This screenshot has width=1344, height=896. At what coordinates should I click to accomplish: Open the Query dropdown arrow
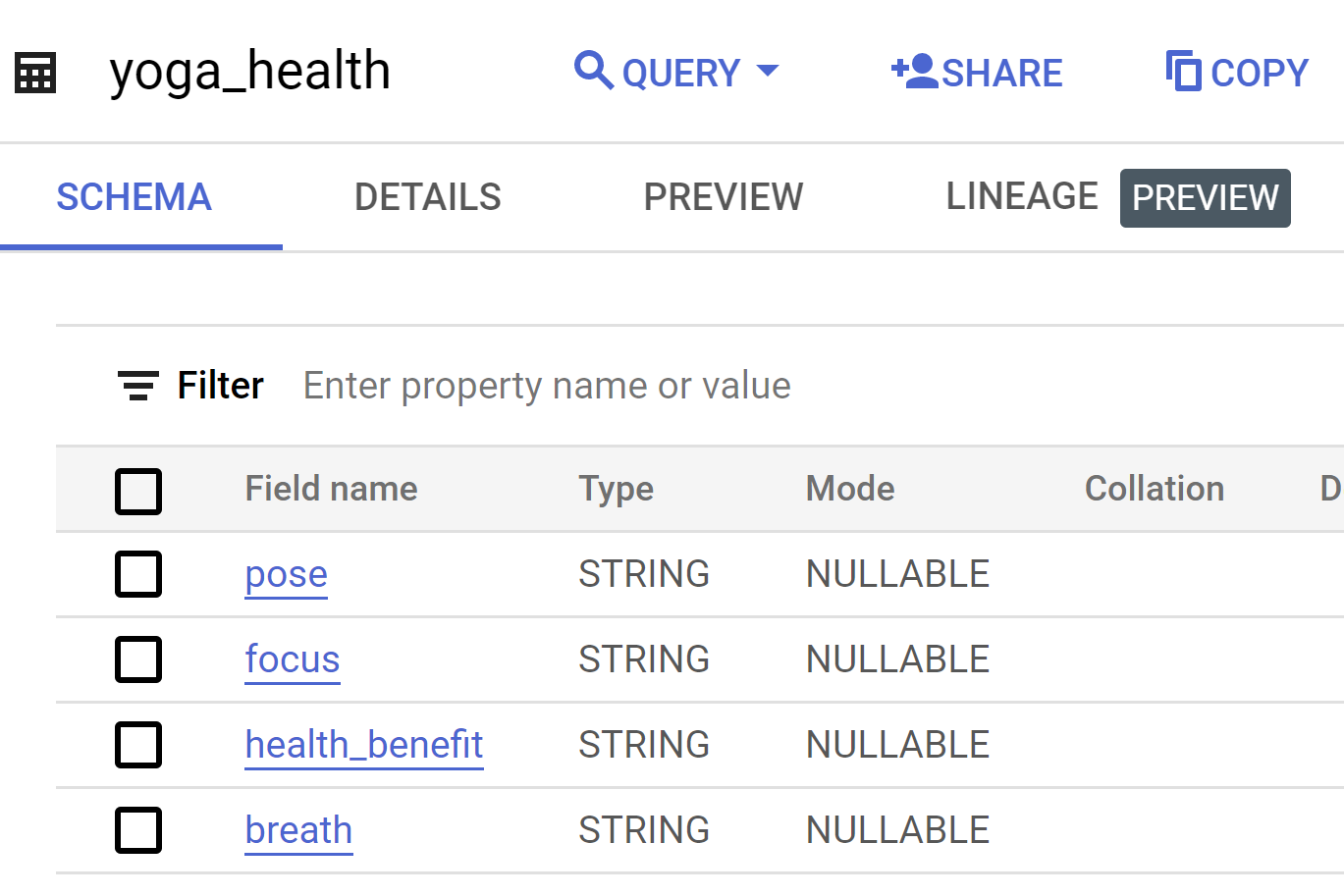pyautogui.click(x=768, y=71)
